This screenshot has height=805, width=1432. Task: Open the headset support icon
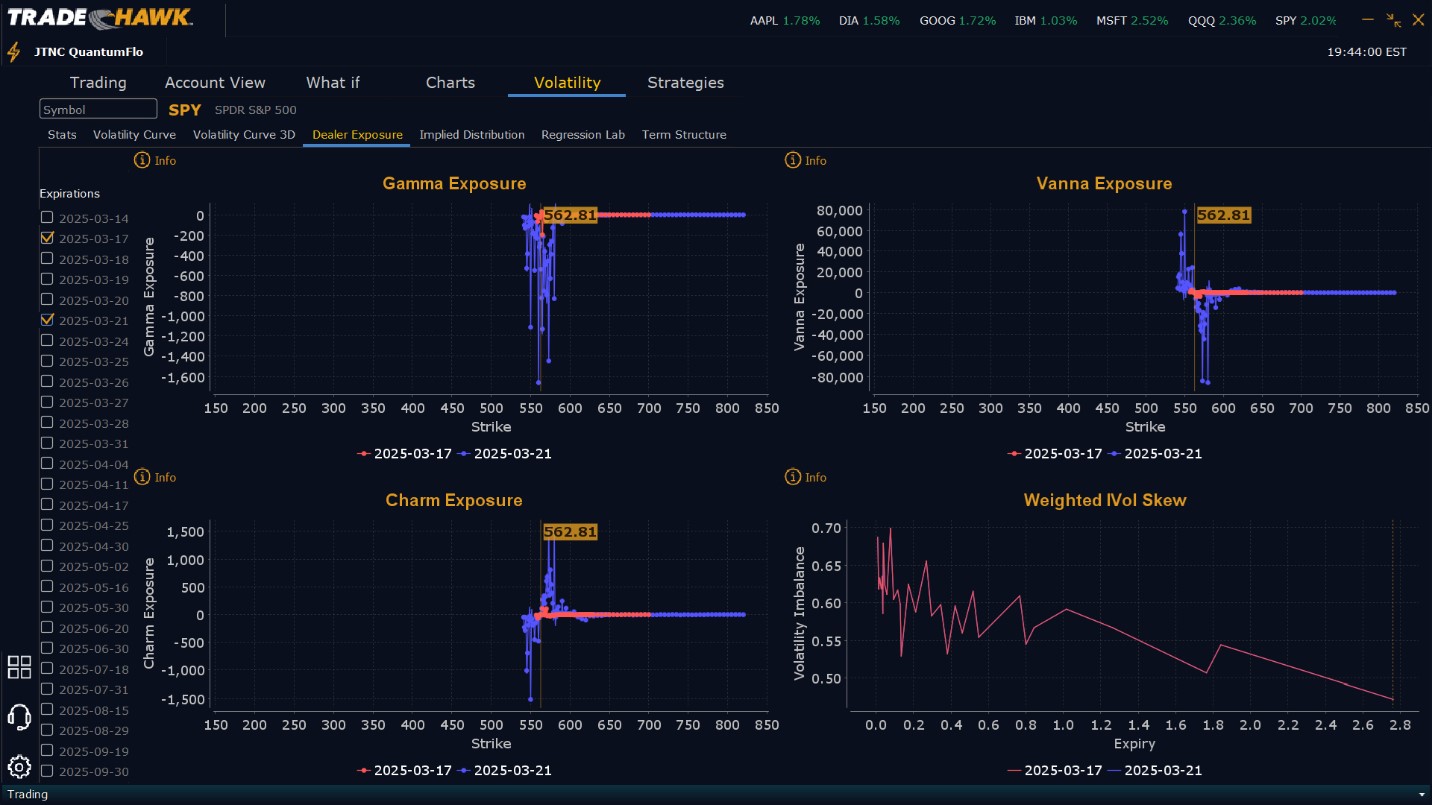coord(19,717)
